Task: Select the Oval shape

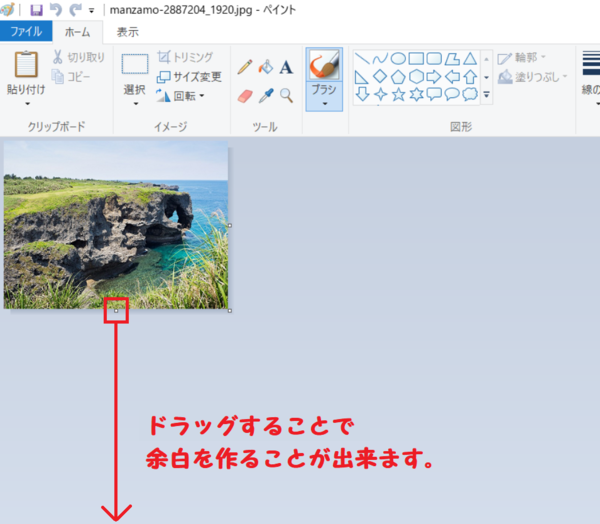Action: (398, 59)
